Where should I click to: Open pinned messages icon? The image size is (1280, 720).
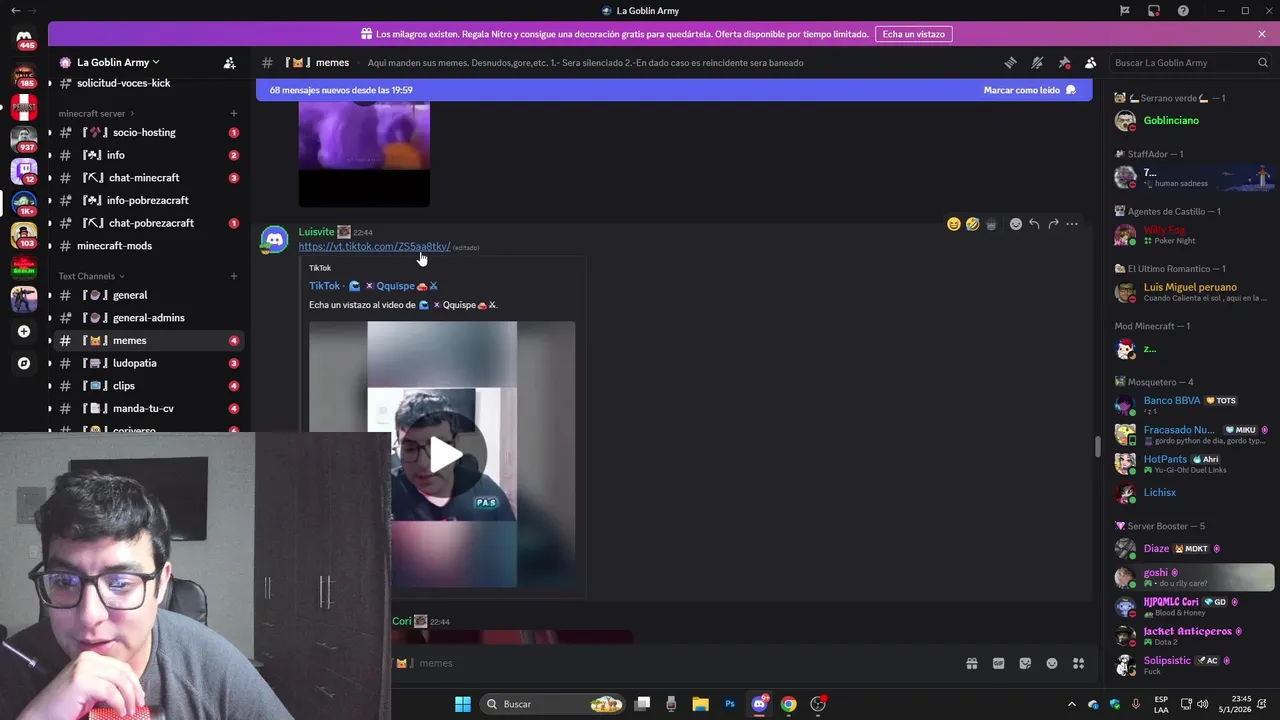[1064, 62]
